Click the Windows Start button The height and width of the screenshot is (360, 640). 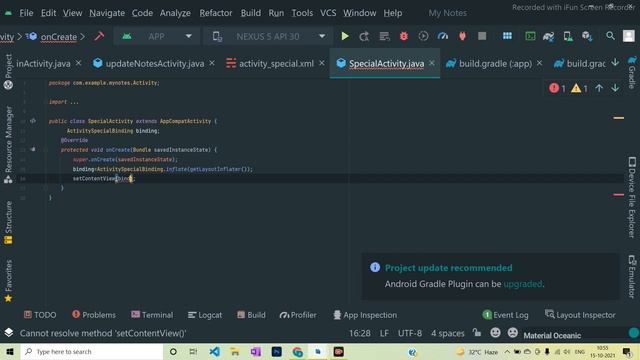point(10,351)
